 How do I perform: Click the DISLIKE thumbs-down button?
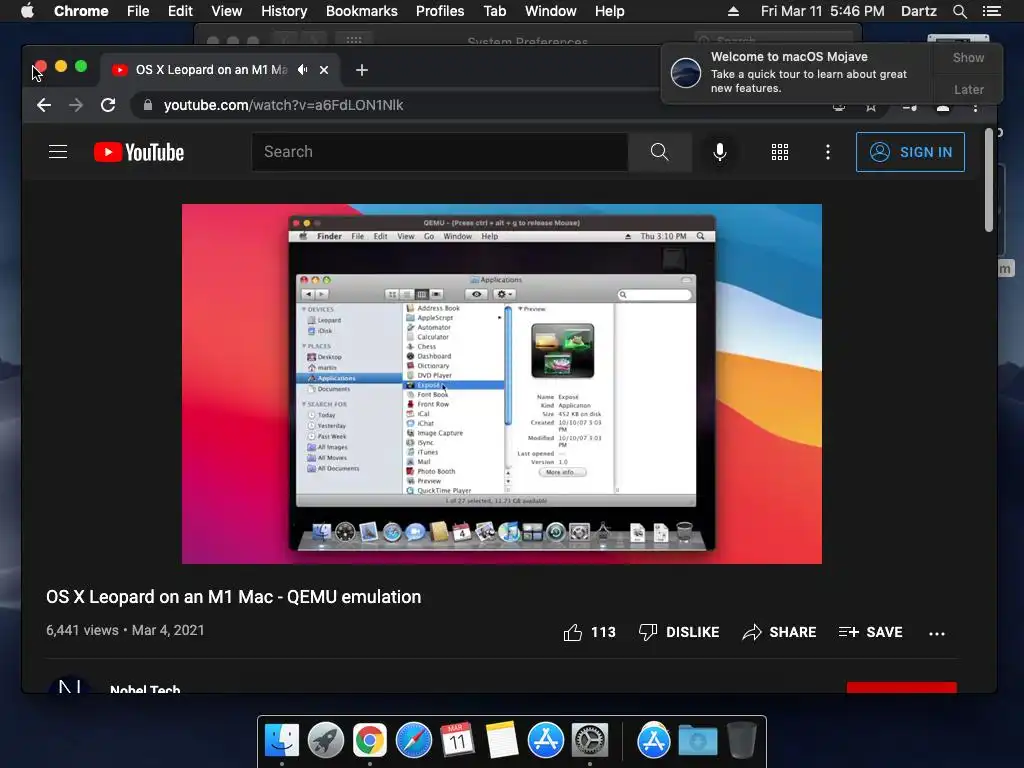click(x=679, y=632)
